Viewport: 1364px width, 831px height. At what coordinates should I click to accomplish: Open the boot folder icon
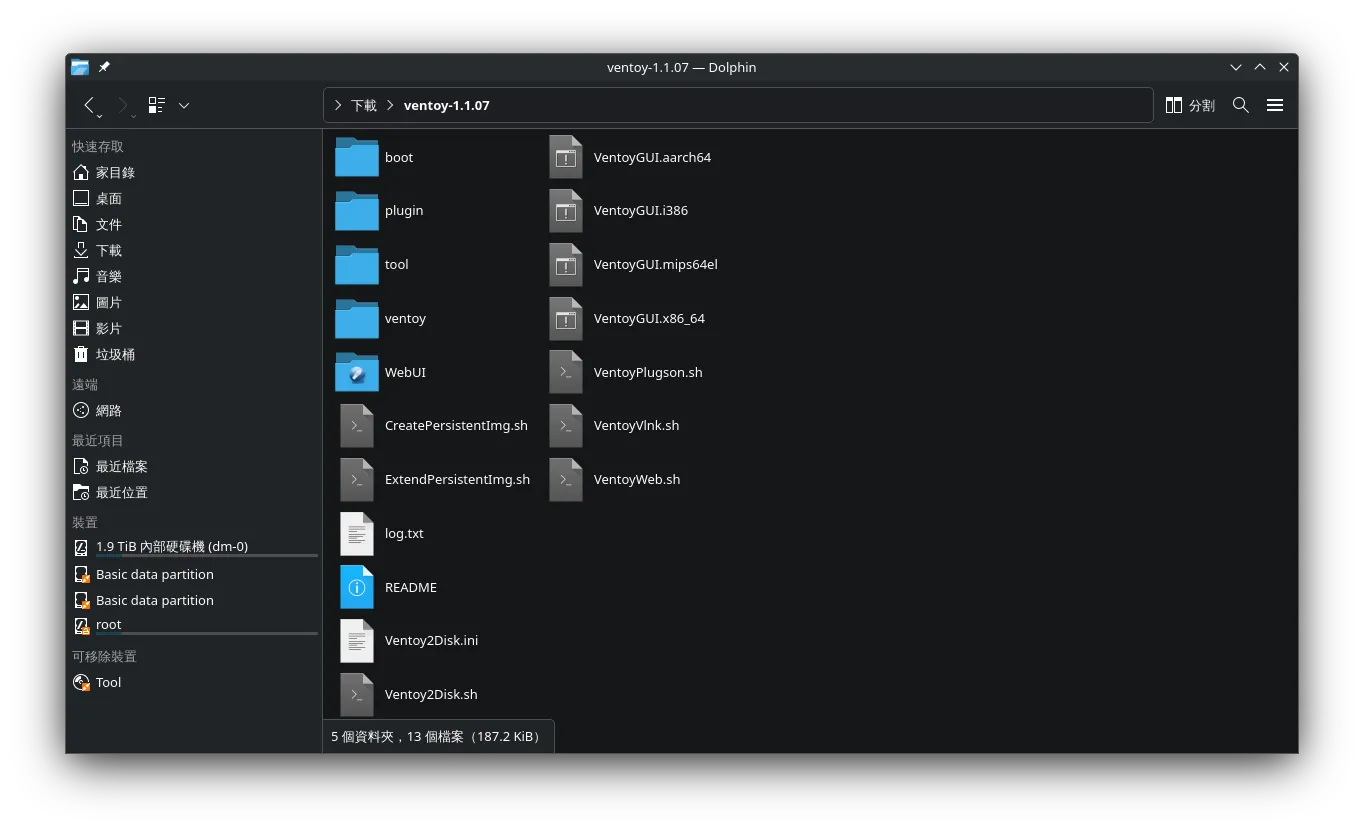pyautogui.click(x=357, y=157)
